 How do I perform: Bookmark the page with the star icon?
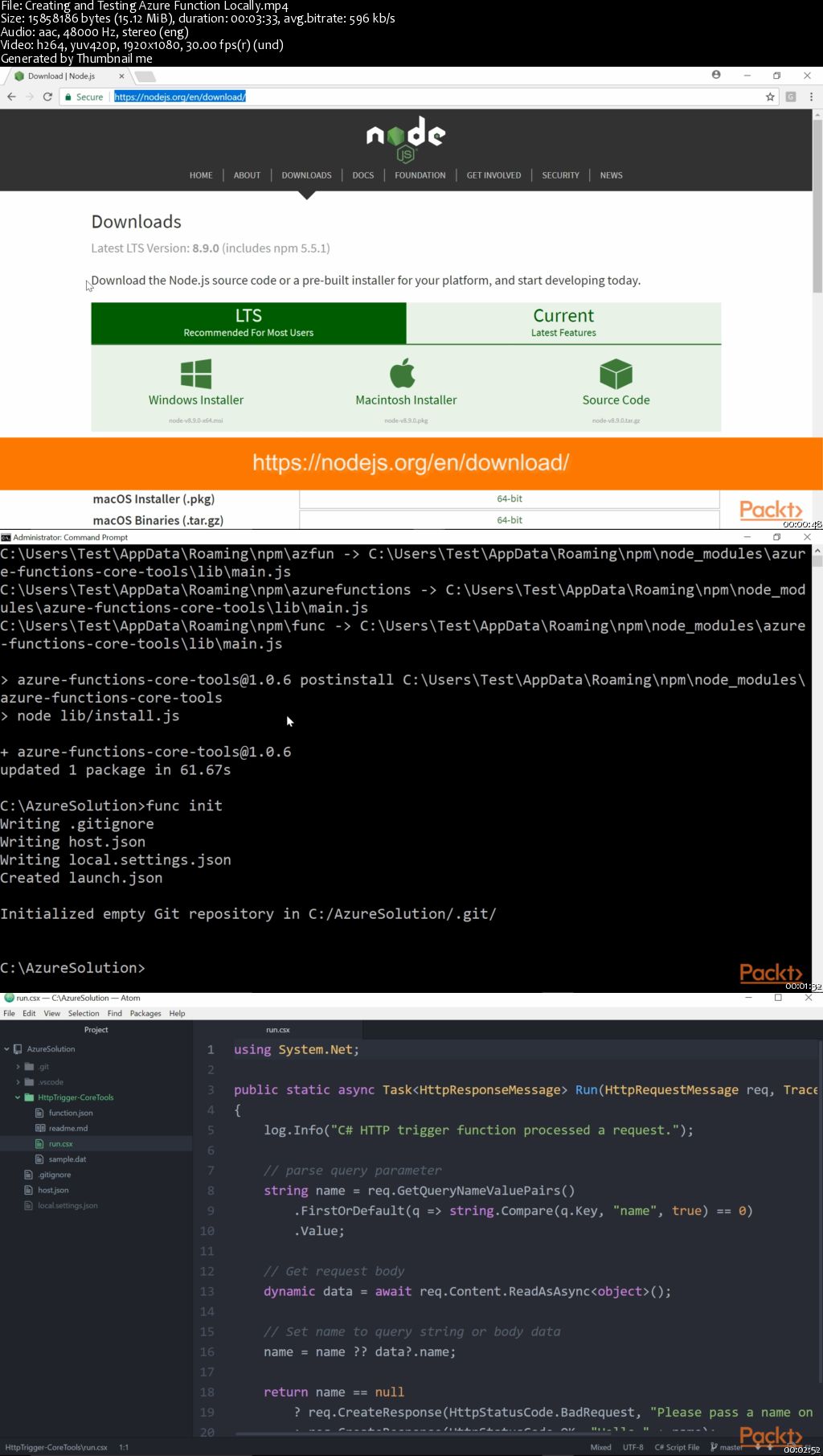click(770, 96)
